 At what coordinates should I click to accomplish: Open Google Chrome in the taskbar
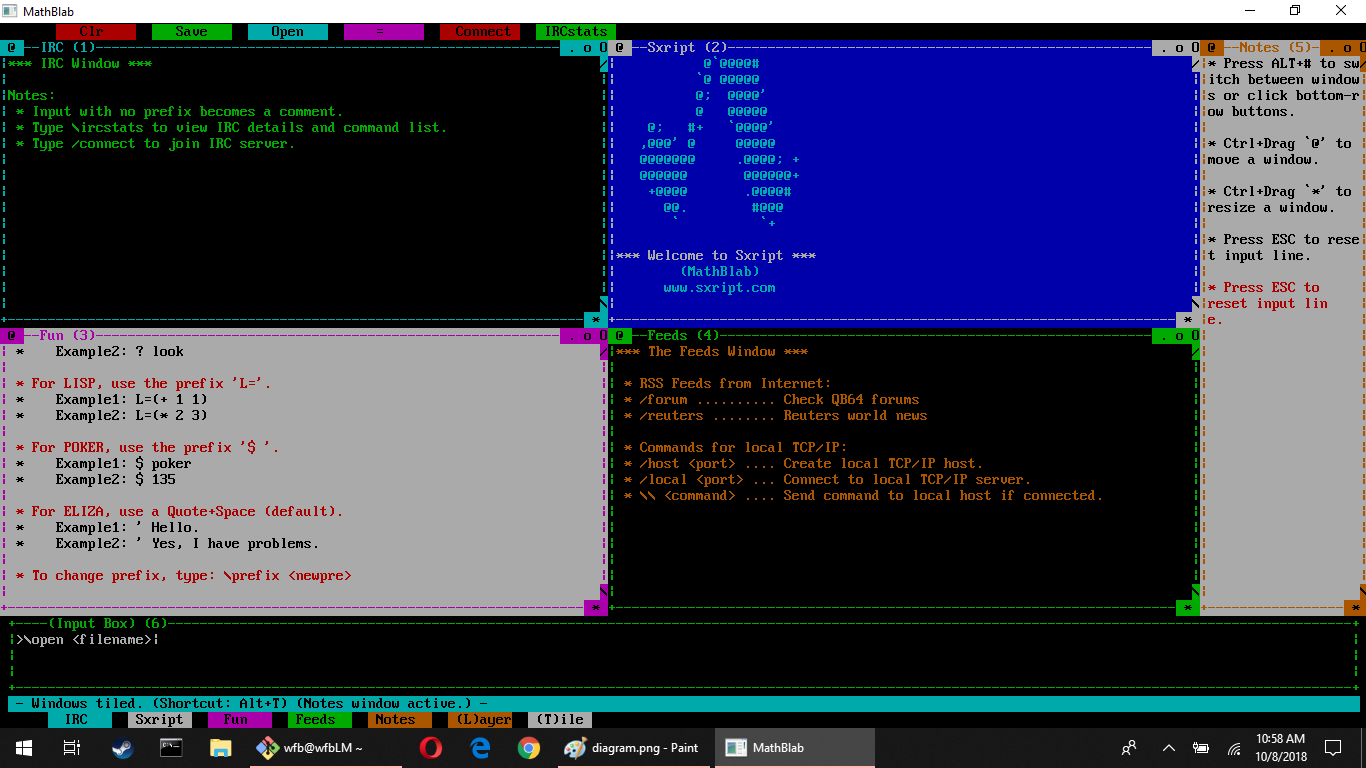click(x=528, y=748)
